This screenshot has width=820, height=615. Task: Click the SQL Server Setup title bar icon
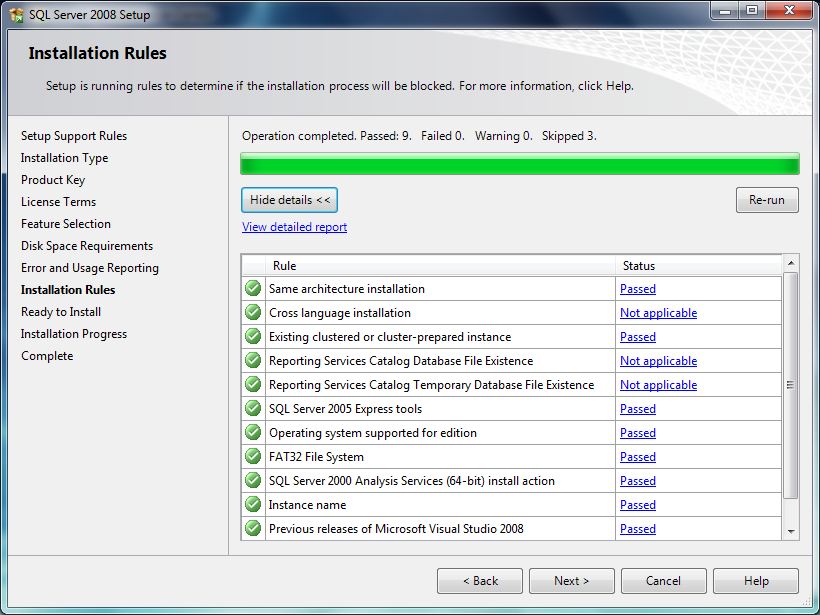click(16, 15)
